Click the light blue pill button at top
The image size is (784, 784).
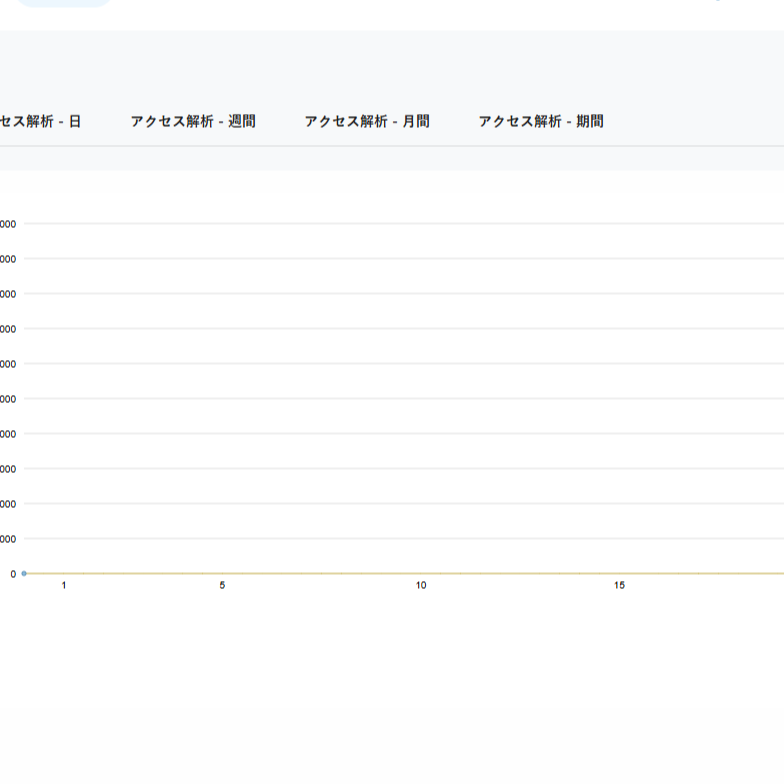[64, 3]
